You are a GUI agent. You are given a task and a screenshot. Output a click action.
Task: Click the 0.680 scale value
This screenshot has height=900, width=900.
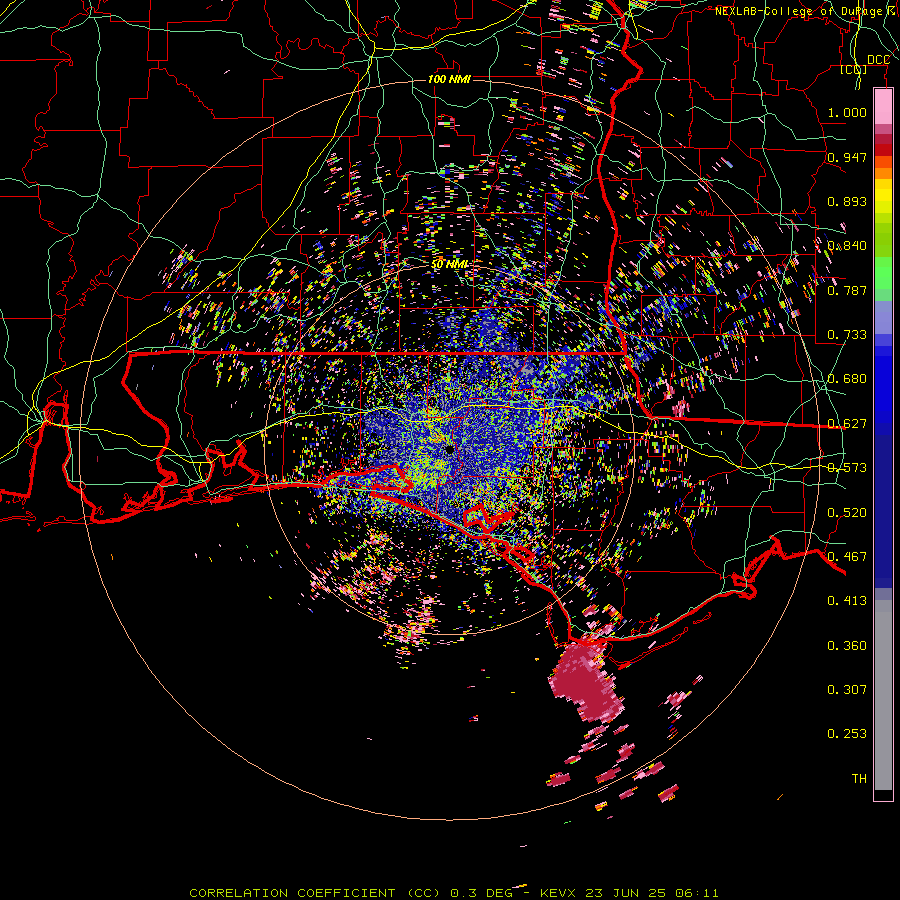pyautogui.click(x=847, y=379)
